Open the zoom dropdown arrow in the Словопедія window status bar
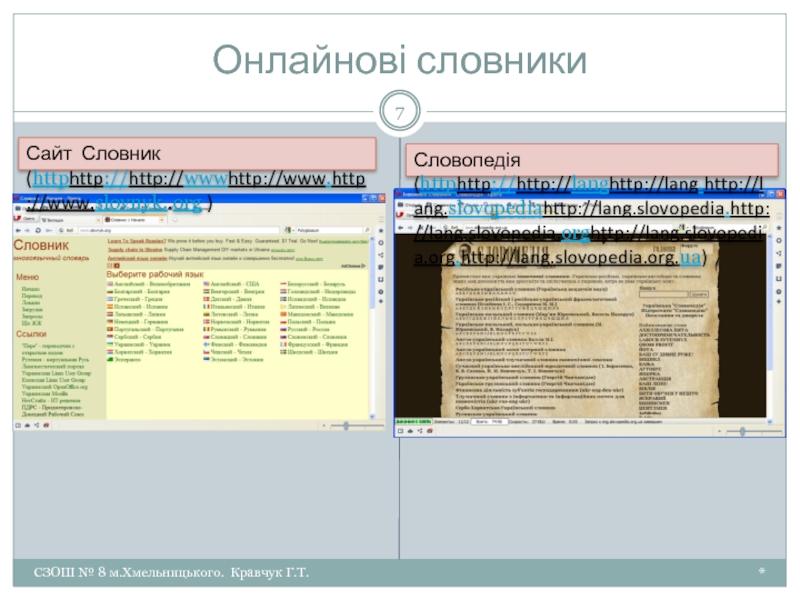The width and height of the screenshot is (800, 600). coord(720,432)
